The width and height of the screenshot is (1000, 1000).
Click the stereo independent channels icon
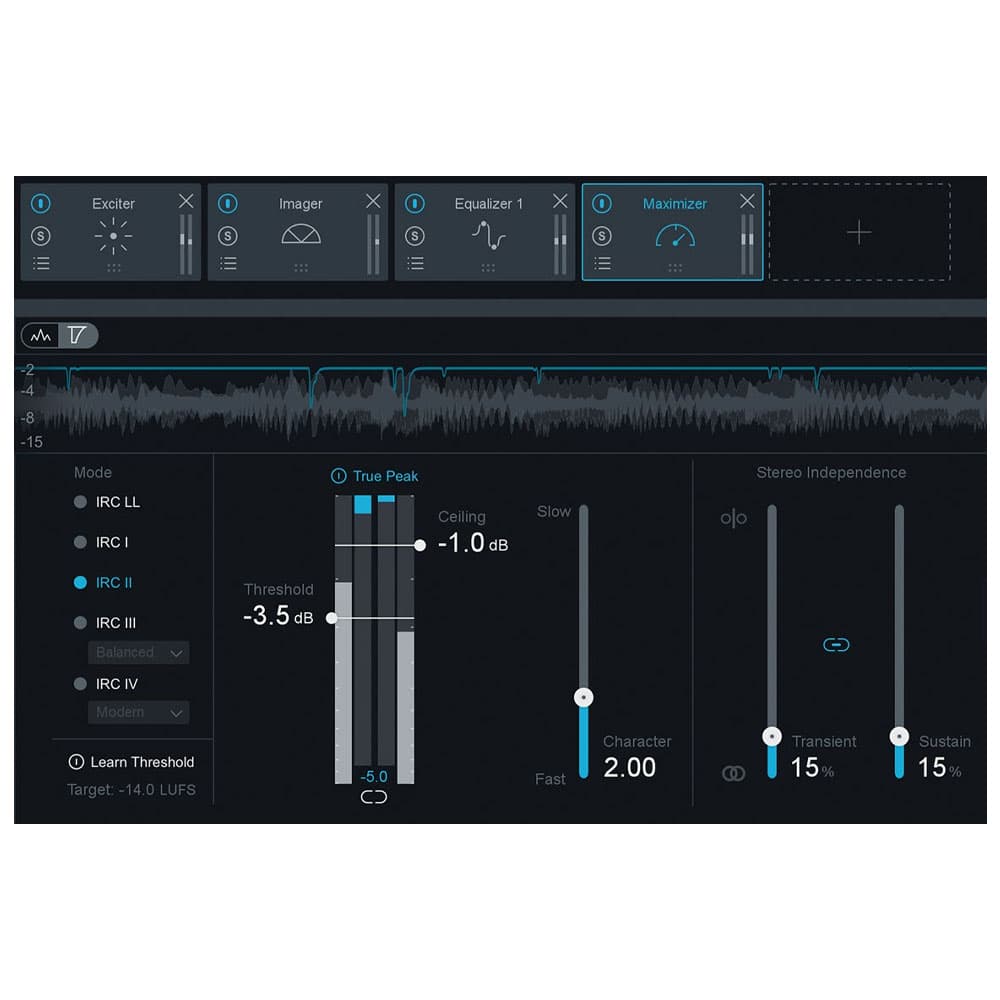733,518
